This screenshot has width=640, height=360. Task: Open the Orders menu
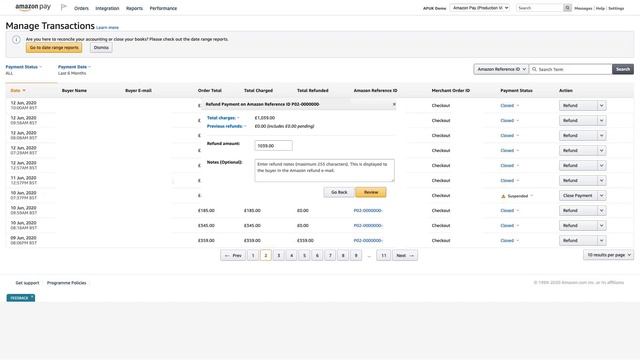coord(81,8)
